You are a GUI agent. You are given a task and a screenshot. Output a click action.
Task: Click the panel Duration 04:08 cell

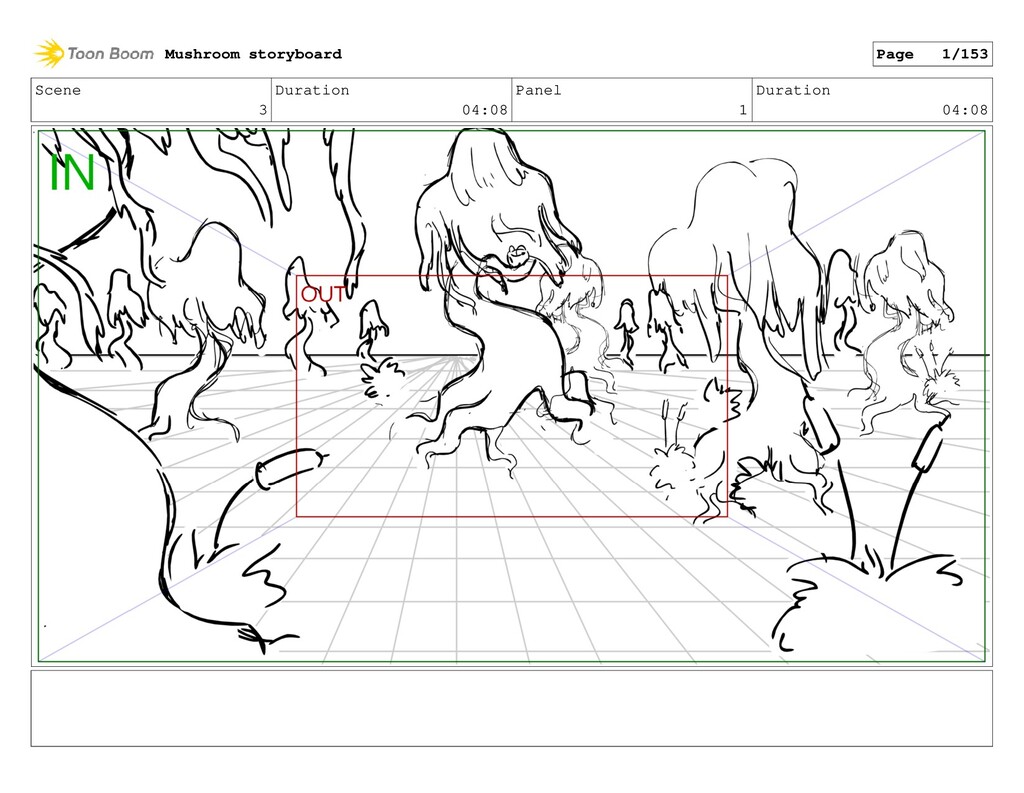click(x=872, y=100)
